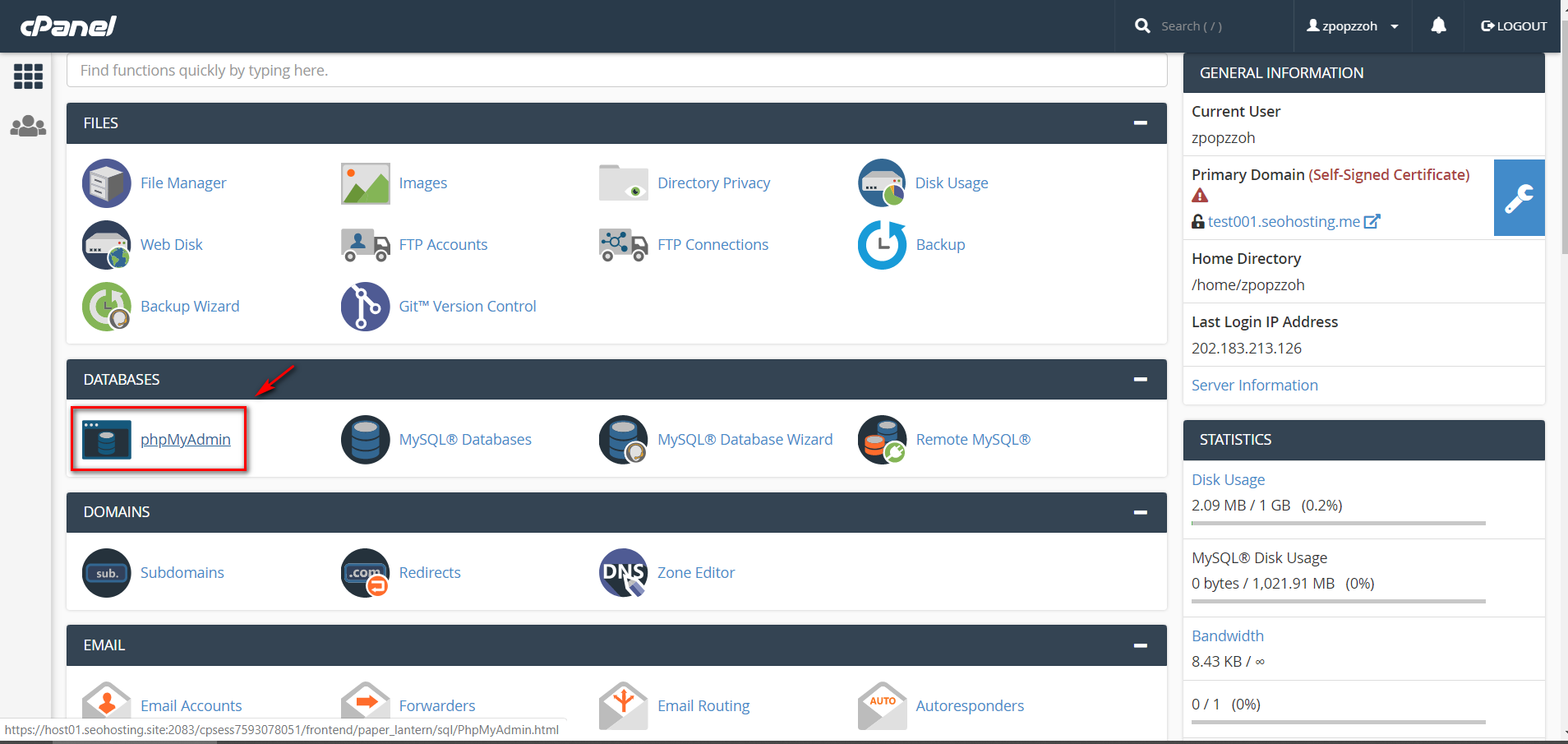Click the phpMyAdmin link

(x=186, y=440)
